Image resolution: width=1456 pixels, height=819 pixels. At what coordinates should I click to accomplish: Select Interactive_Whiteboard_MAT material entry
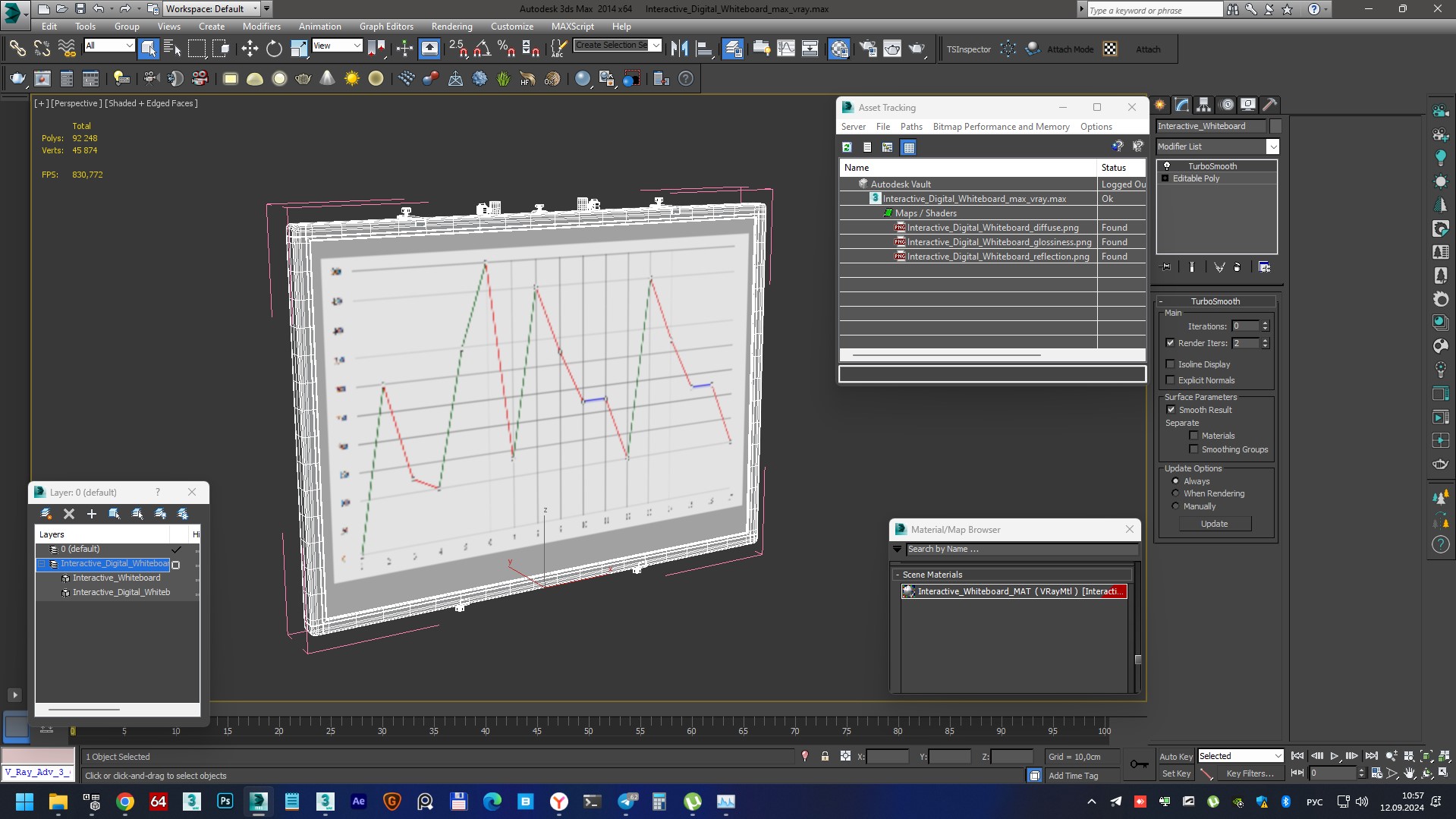[1014, 591]
